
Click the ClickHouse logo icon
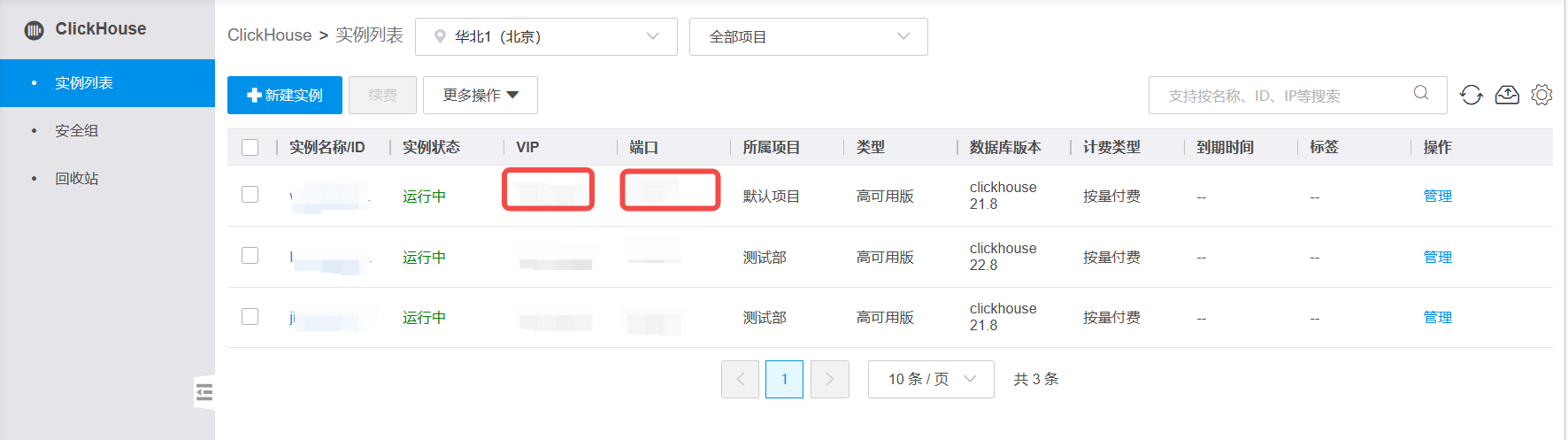click(35, 30)
